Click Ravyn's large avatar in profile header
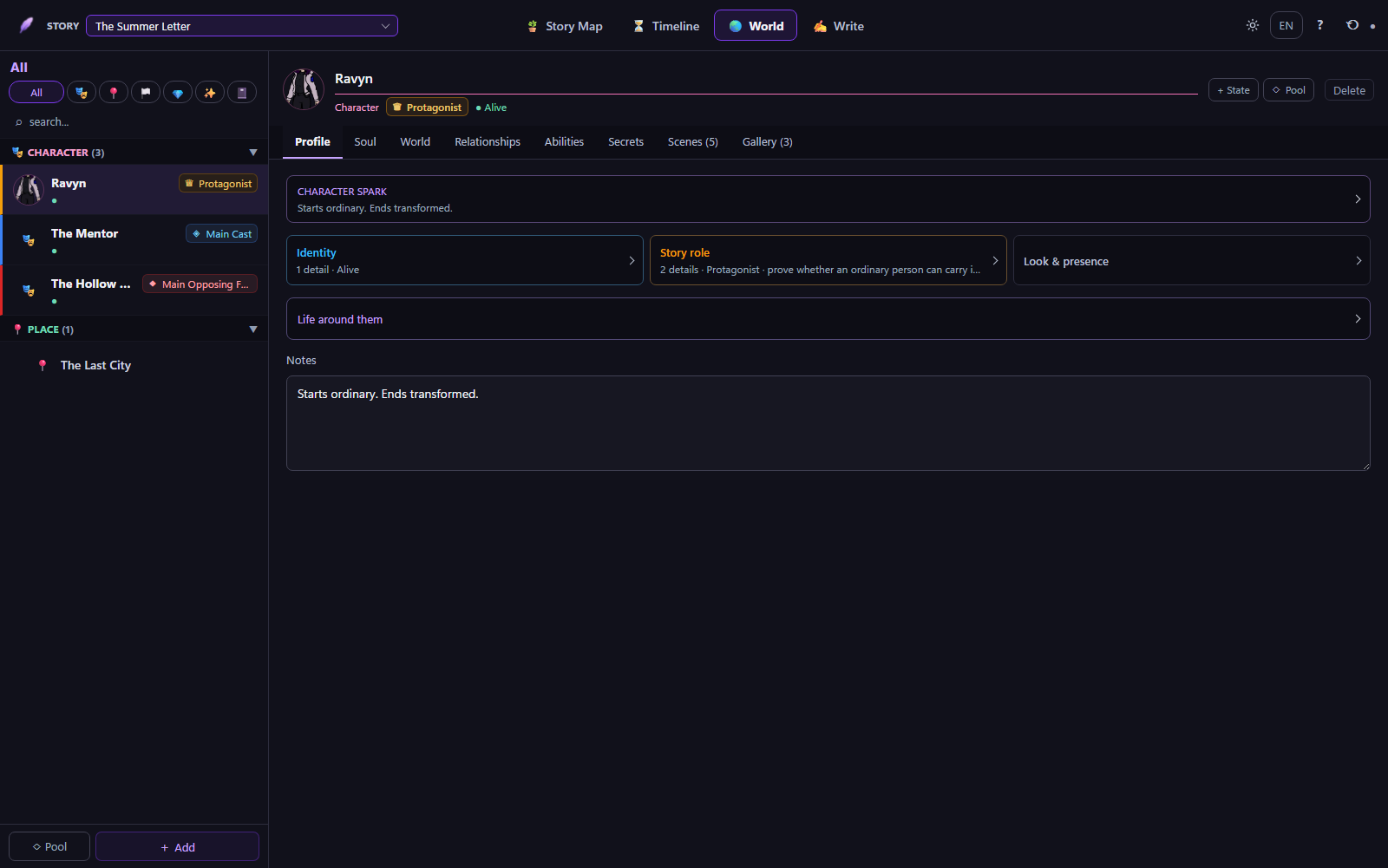The image size is (1388, 868). point(304,89)
